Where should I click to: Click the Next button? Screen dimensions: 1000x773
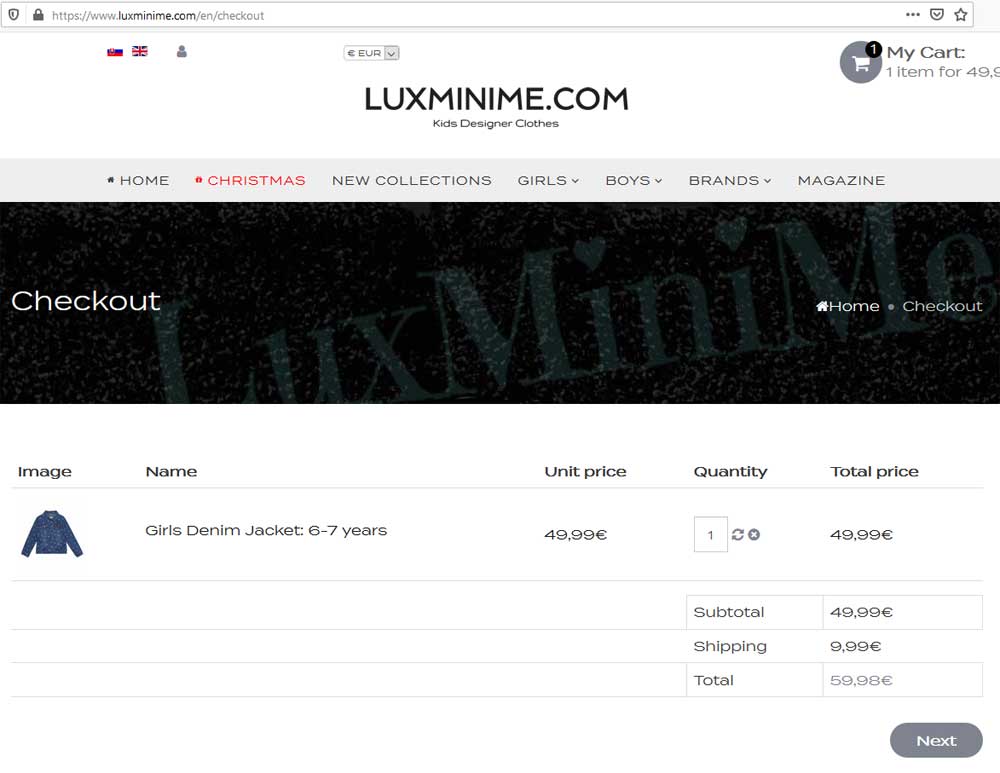936,740
